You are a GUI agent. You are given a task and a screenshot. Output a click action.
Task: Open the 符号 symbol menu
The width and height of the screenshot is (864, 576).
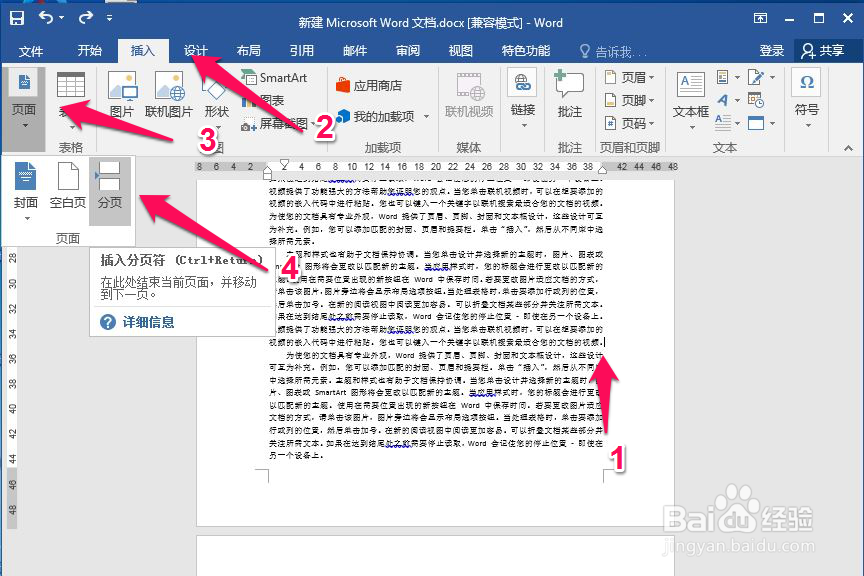point(806,99)
